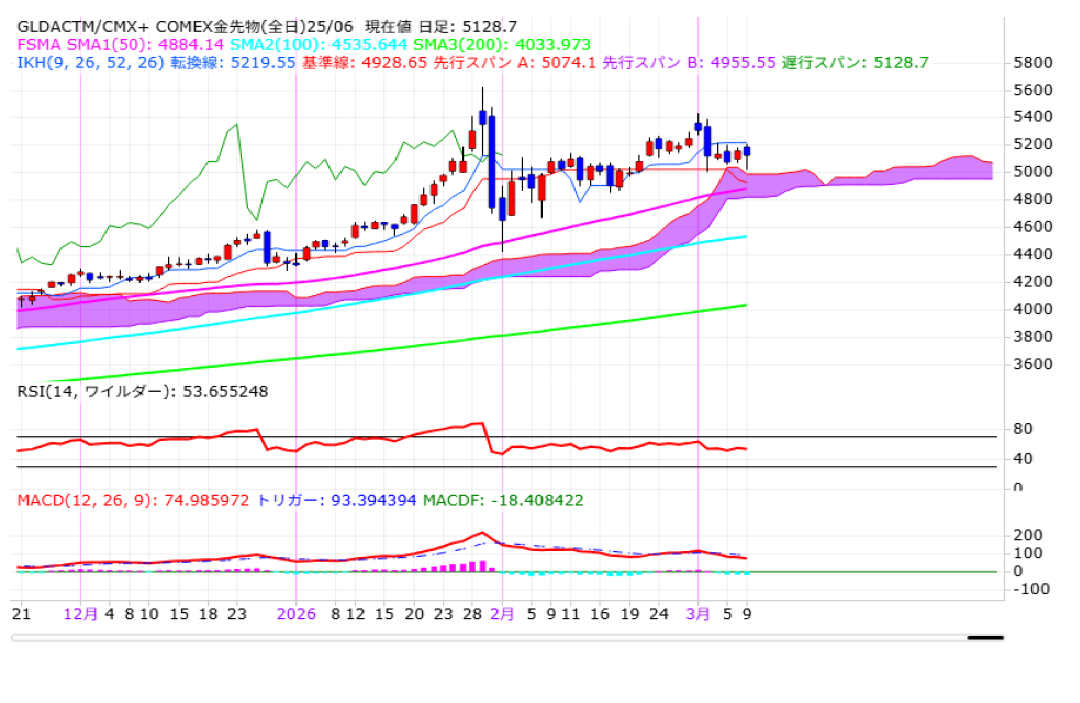
Task: Click the トリガー value label
Action: [x=337, y=500]
